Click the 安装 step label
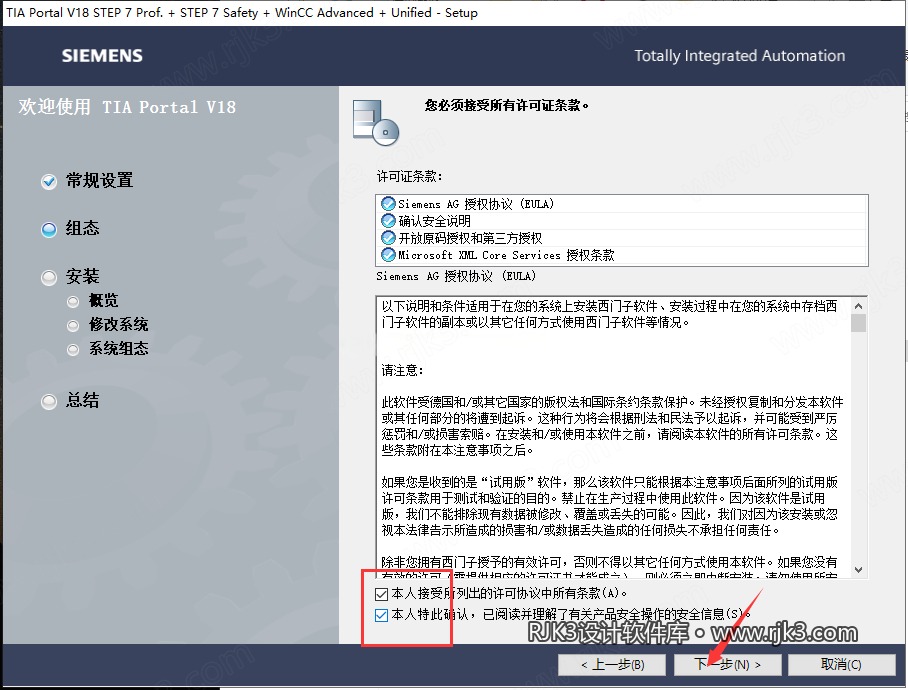 (x=82, y=276)
